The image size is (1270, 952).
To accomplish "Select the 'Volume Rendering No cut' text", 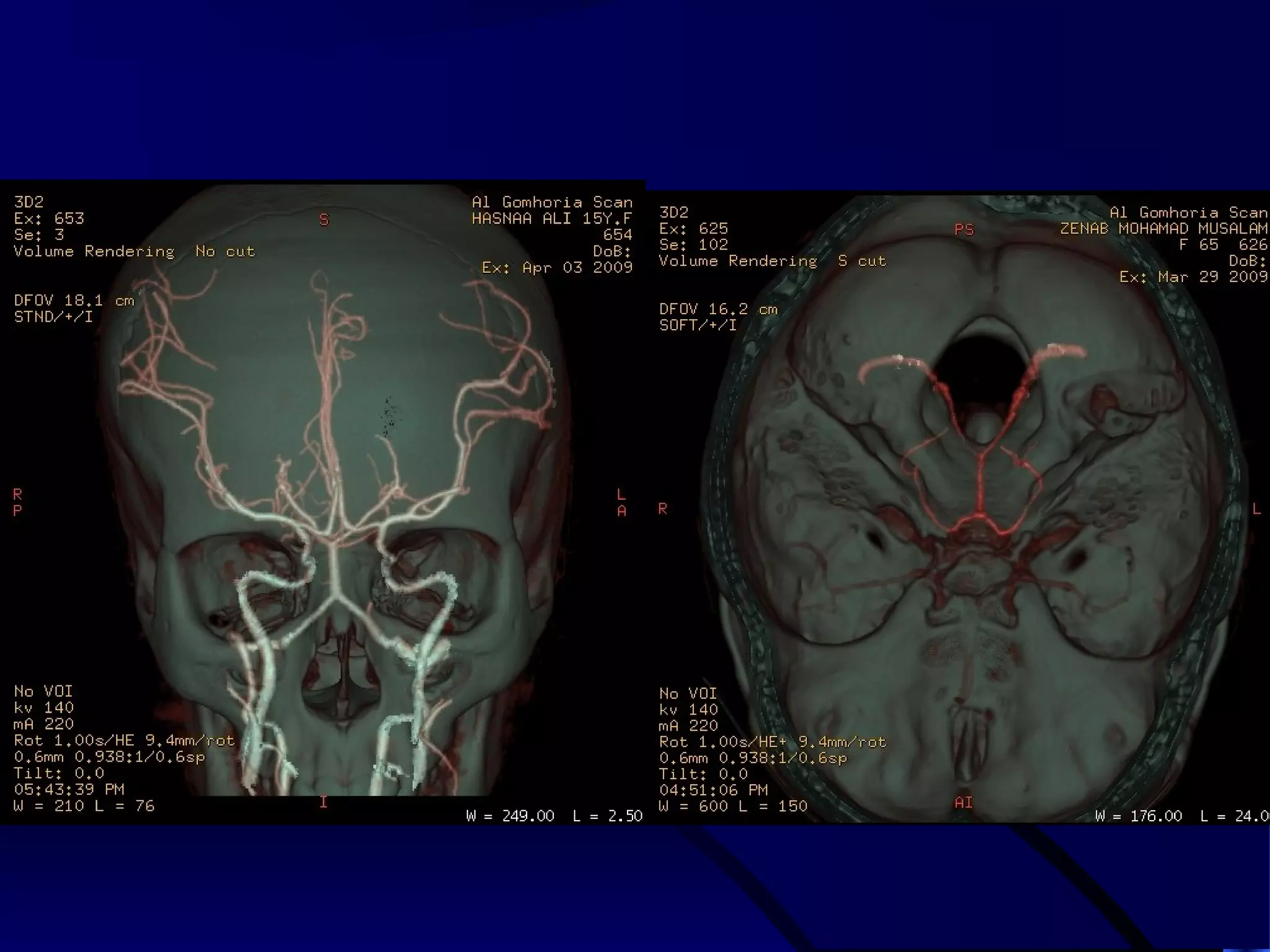I will tap(134, 251).
